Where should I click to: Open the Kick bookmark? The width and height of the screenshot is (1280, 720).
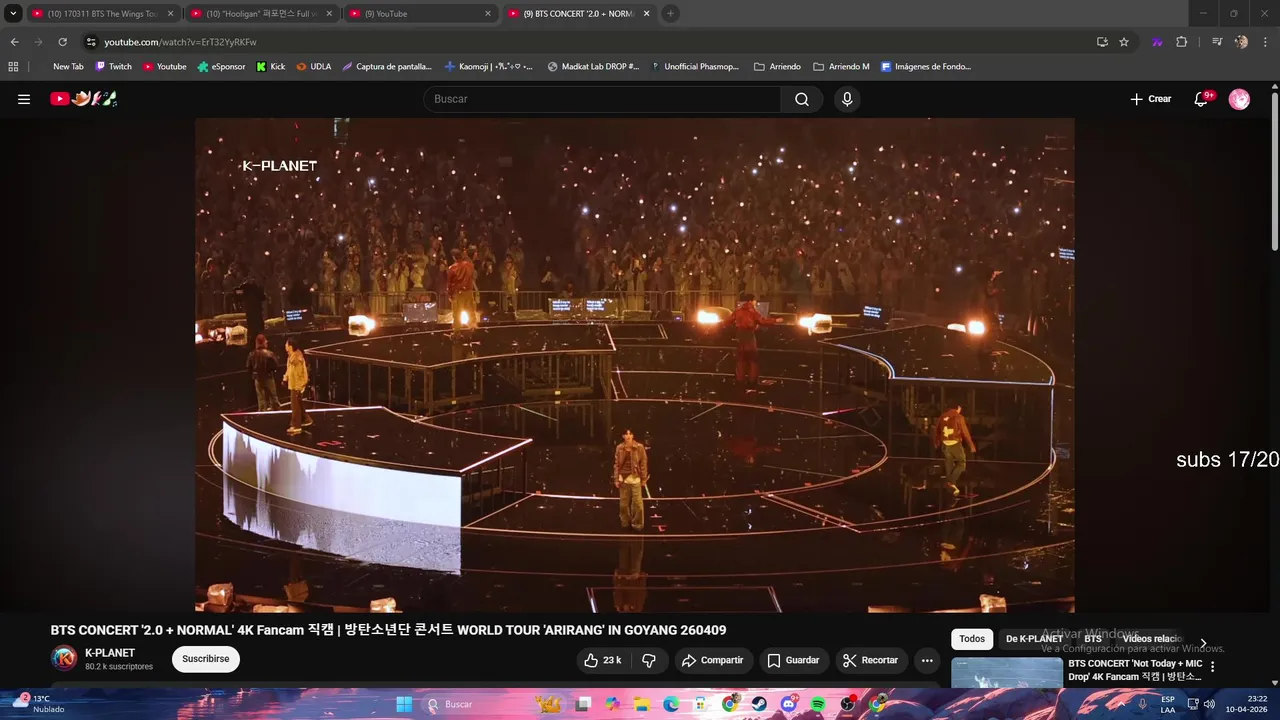click(x=271, y=67)
